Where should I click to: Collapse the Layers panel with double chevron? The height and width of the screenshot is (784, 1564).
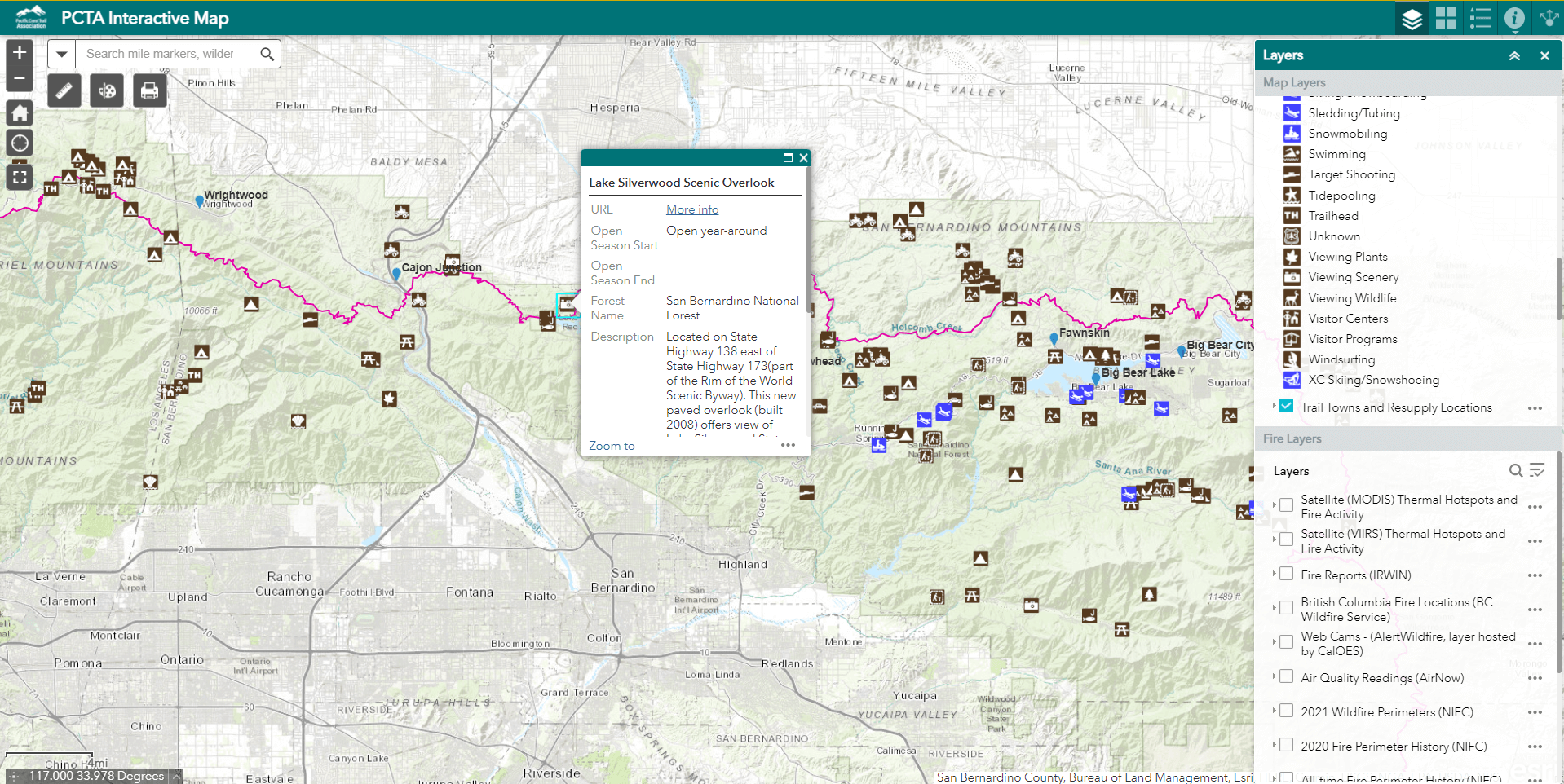coord(1514,55)
